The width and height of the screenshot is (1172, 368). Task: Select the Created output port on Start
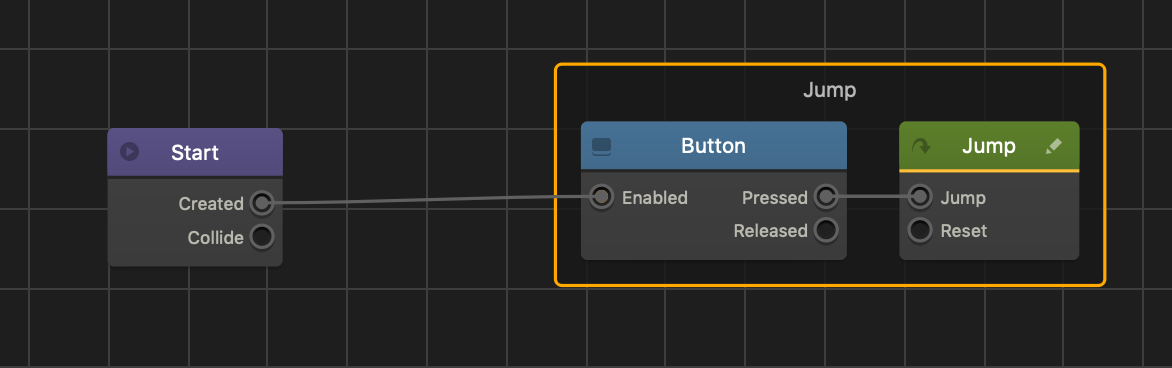(262, 203)
